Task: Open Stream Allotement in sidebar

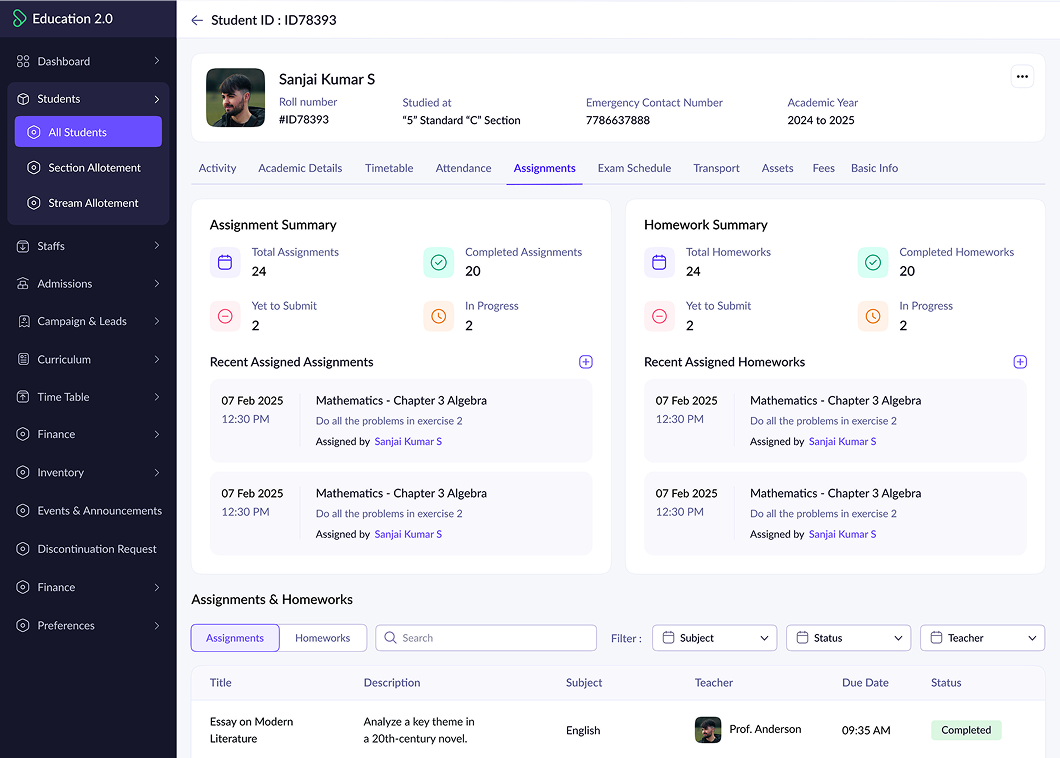Action: click(x=88, y=203)
